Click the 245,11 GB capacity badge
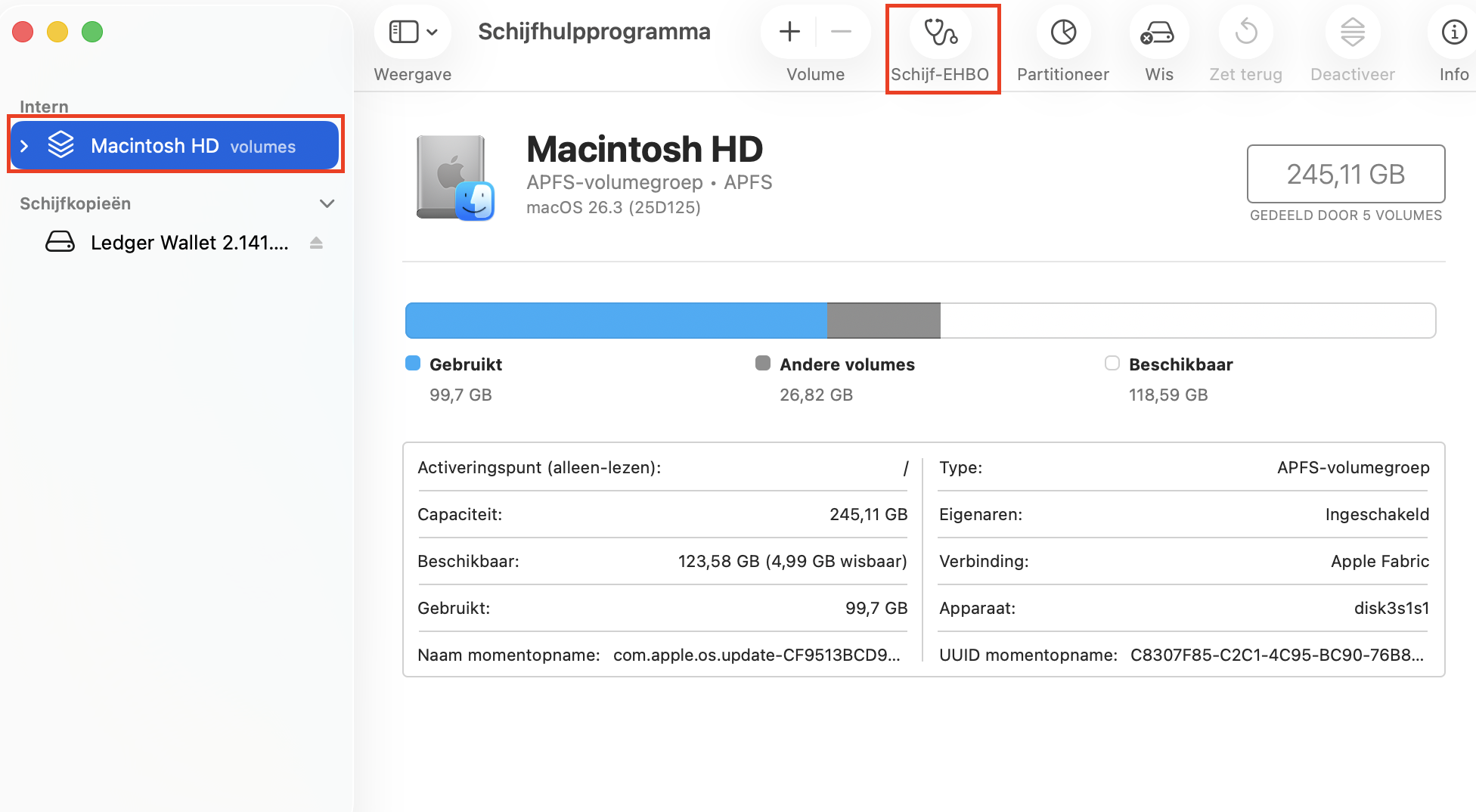Image resolution: width=1476 pixels, height=812 pixels. click(x=1346, y=174)
